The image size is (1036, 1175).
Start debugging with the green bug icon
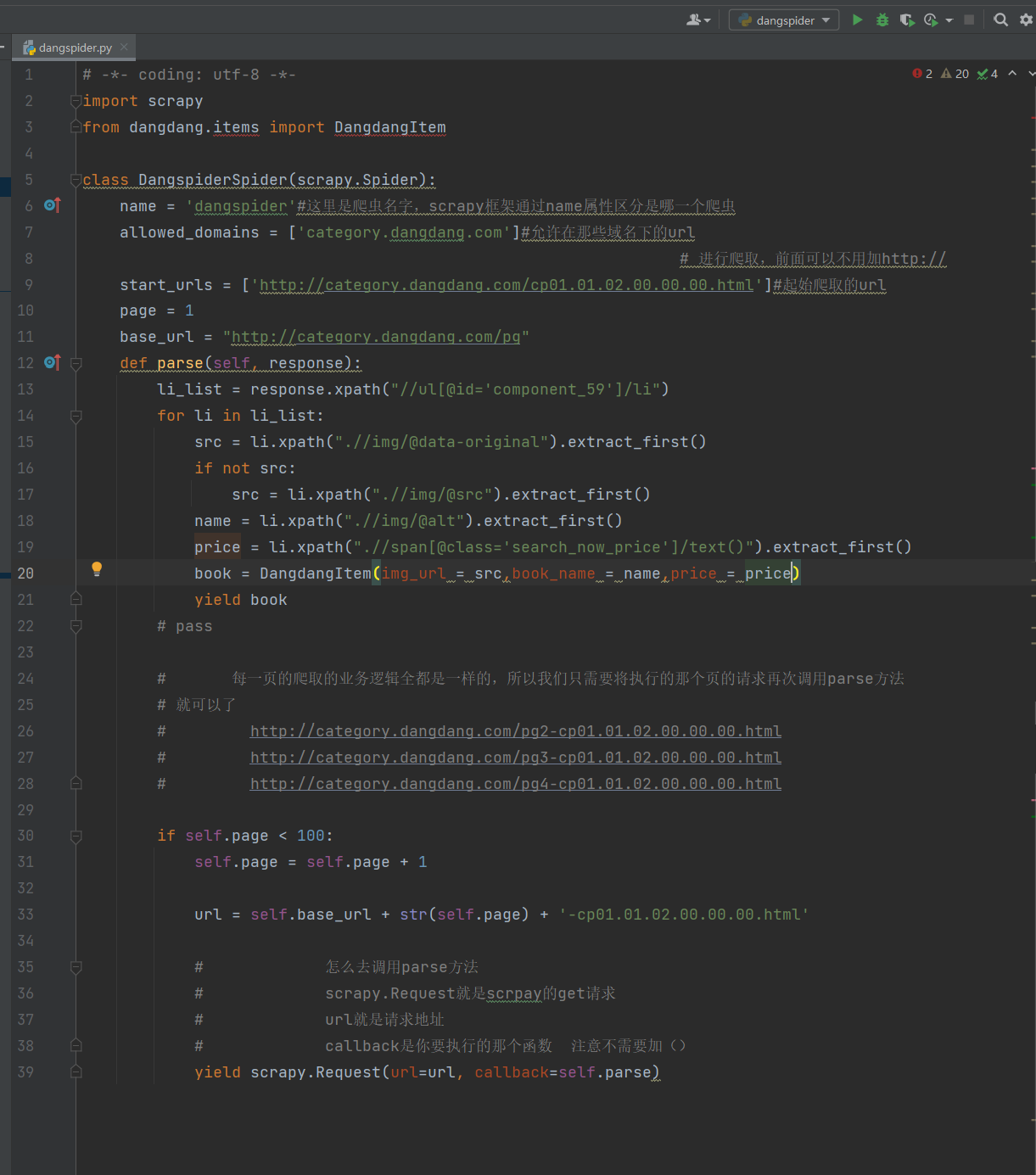tap(882, 20)
